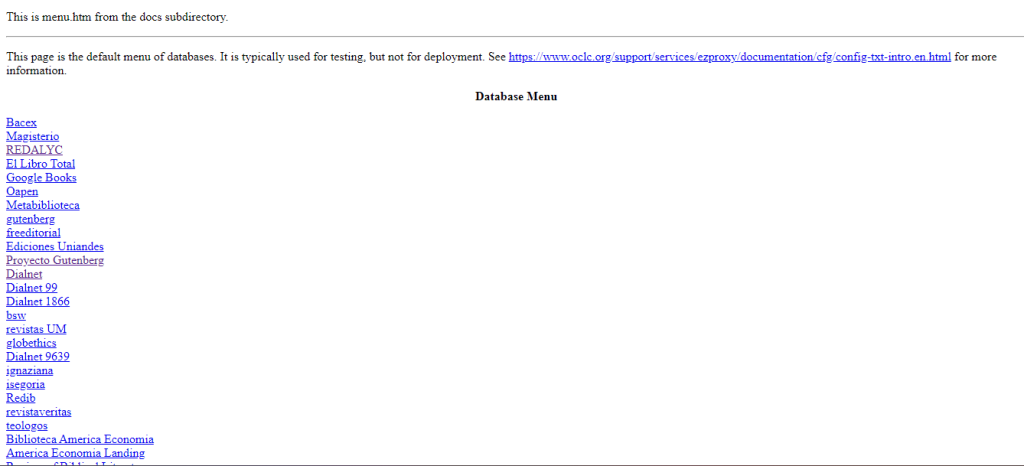Go to the Oapen database
The height and width of the screenshot is (466, 1024).
[x=22, y=191]
